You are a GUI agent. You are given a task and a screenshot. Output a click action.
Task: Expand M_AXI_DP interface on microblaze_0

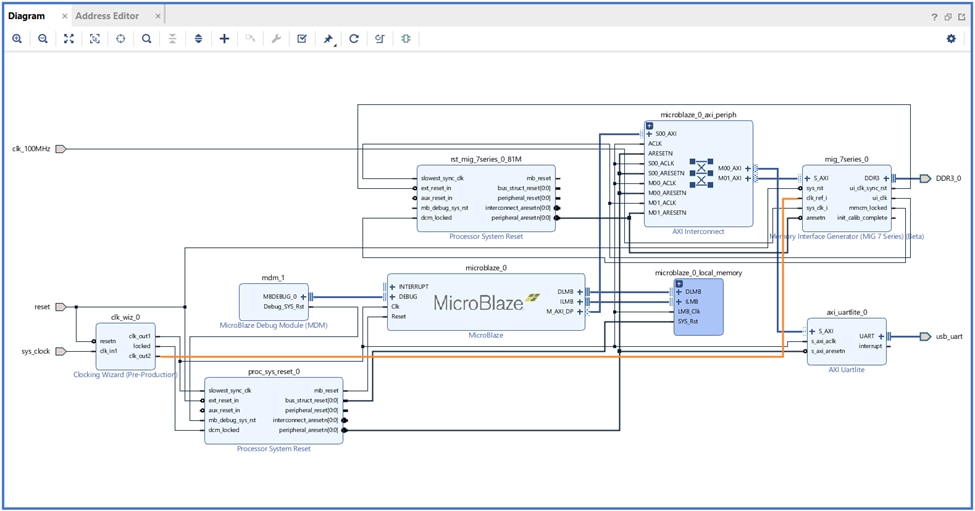pyautogui.click(x=580, y=311)
